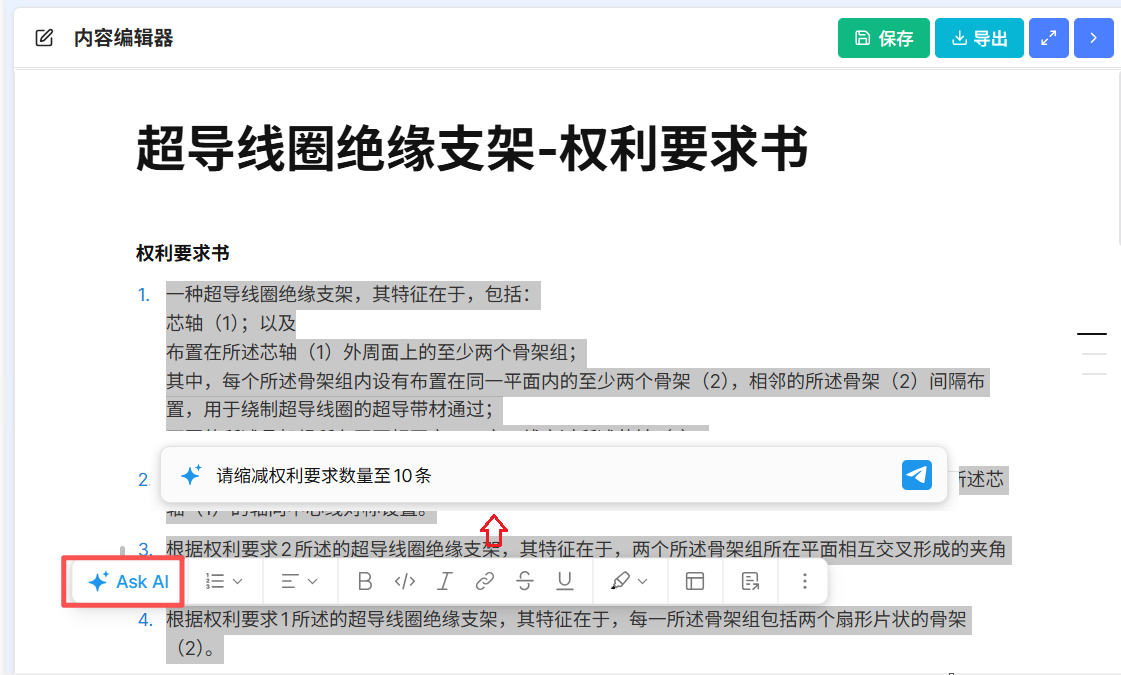
Task: Save the document with the 保存 button
Action: click(884, 38)
